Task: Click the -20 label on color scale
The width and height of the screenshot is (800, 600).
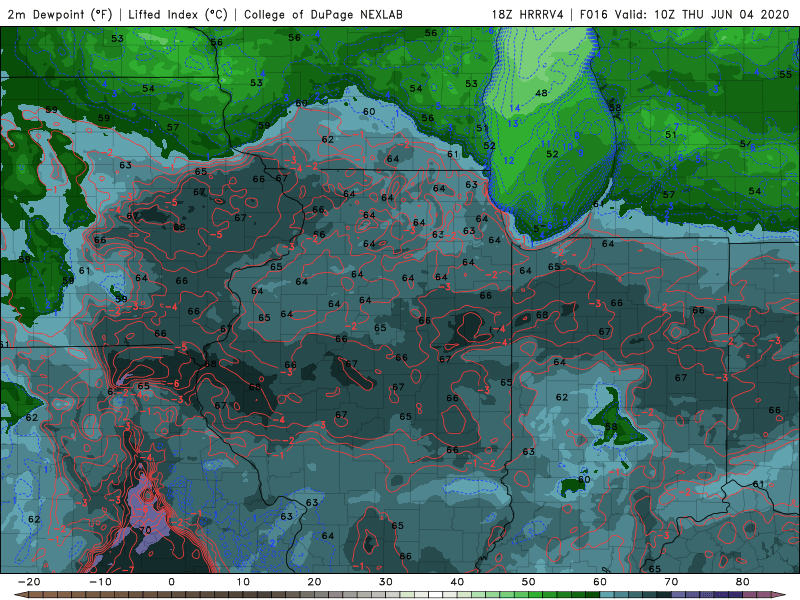Action: [29, 582]
